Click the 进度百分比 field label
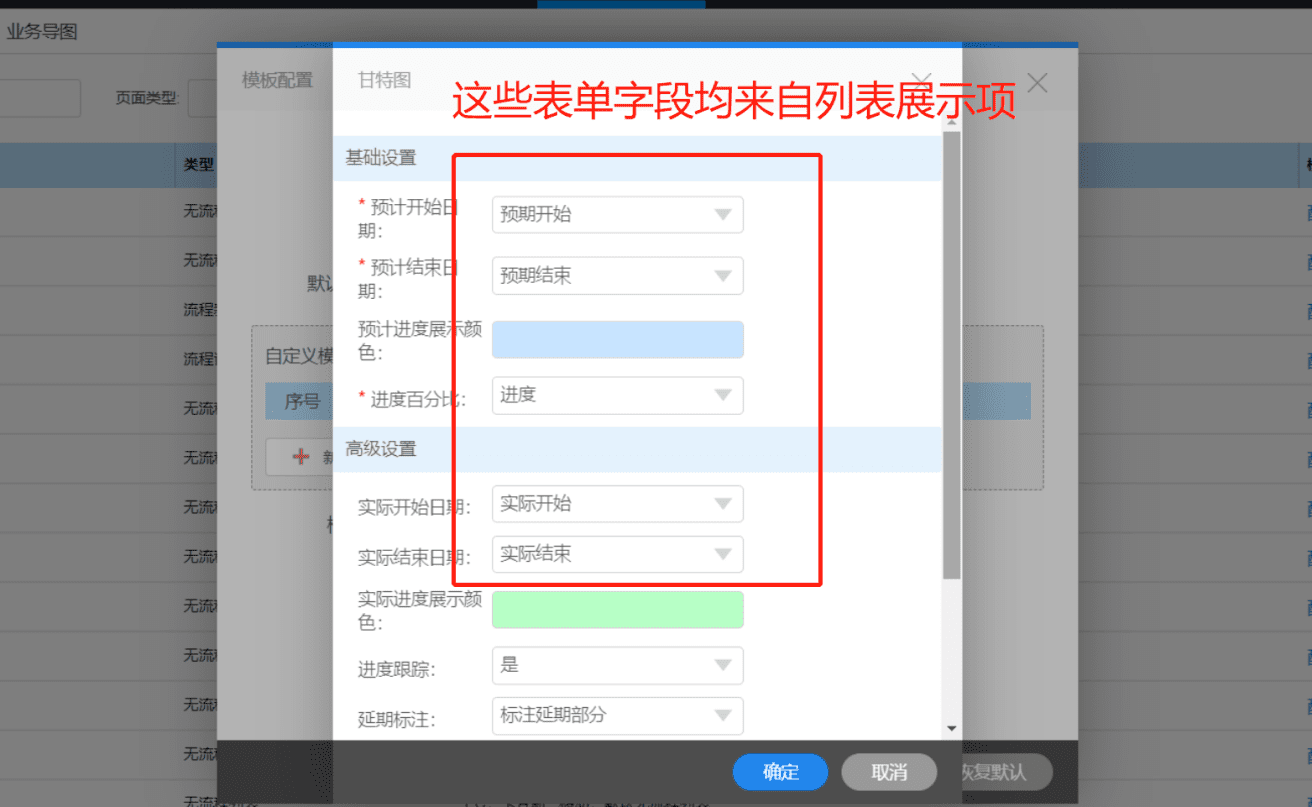Image resolution: width=1312 pixels, height=807 pixels. pyautogui.click(x=413, y=399)
